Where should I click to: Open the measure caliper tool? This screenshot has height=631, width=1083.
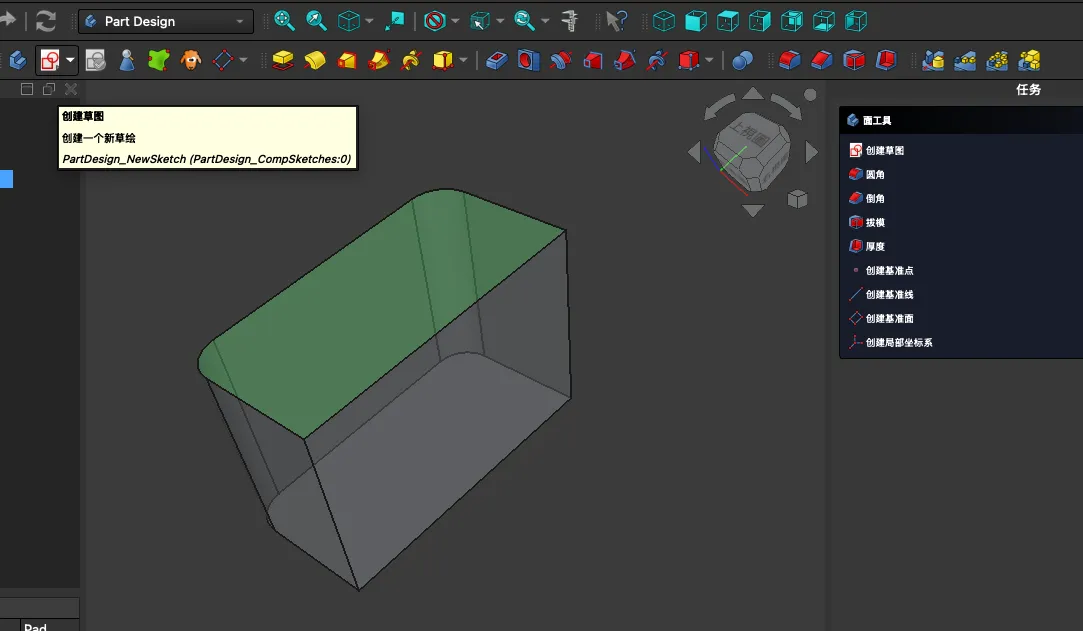pyautogui.click(x=570, y=21)
